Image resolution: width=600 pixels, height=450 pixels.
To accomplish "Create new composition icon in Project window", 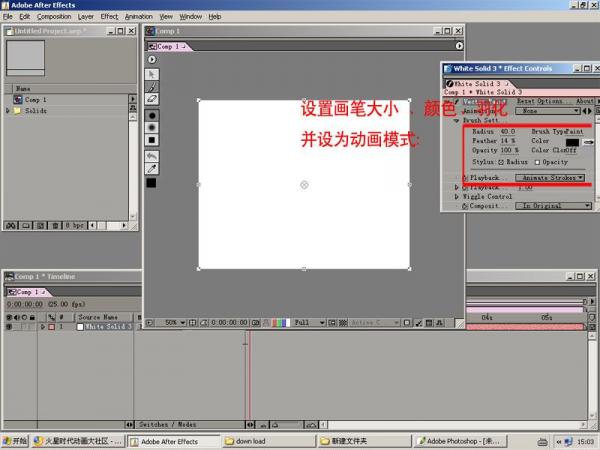I will point(40,225).
